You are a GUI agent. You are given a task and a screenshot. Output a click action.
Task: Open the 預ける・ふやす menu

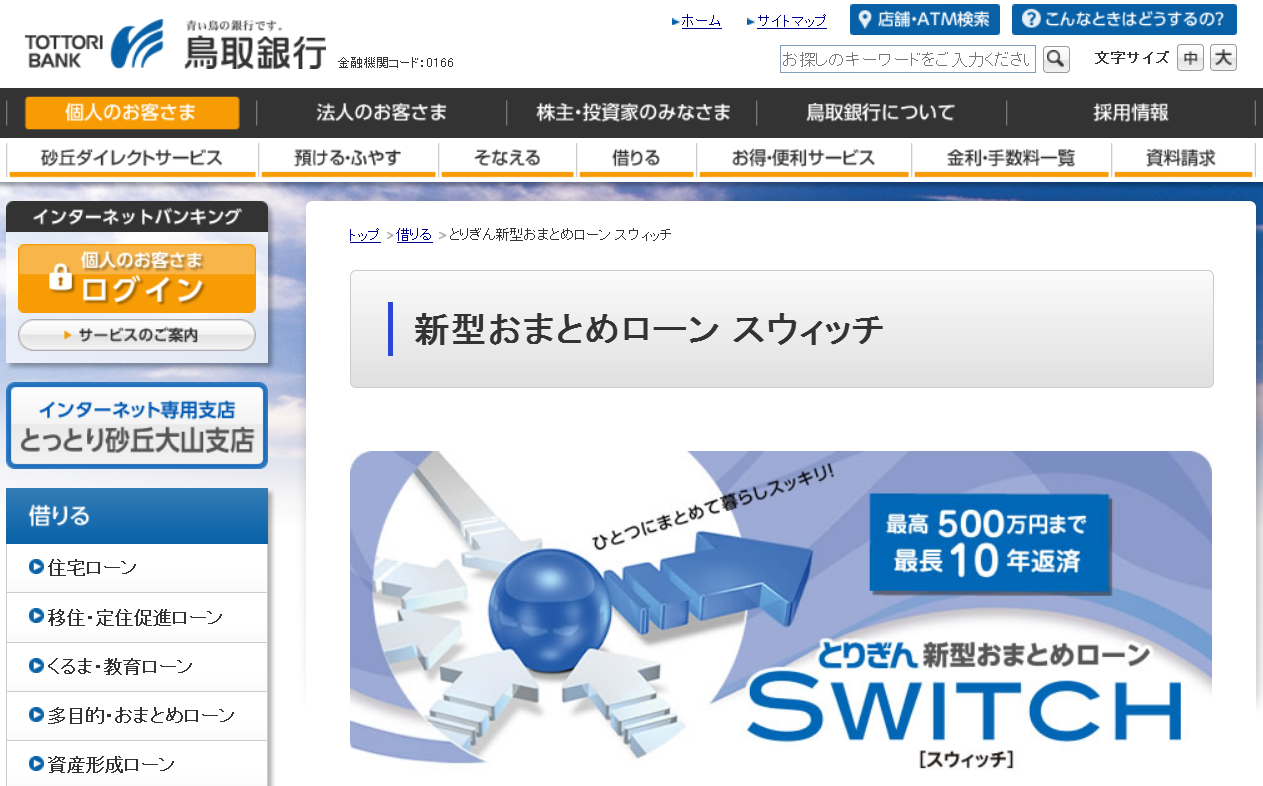[348, 158]
